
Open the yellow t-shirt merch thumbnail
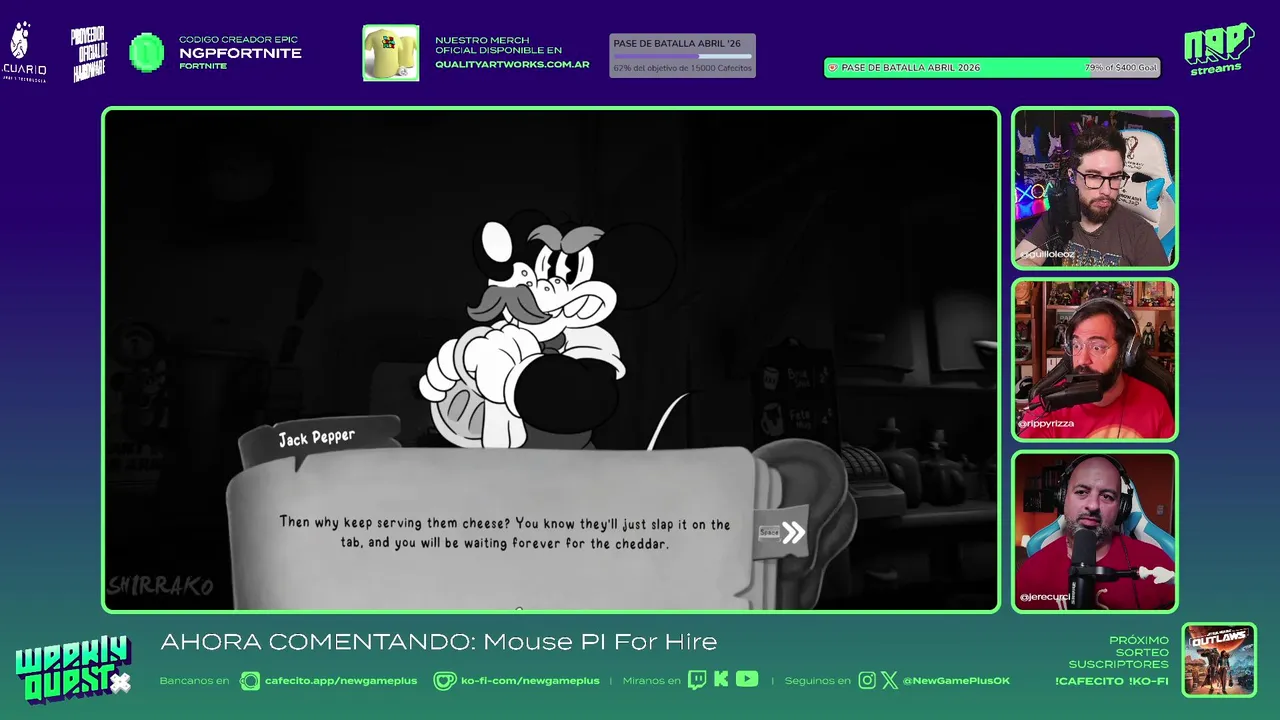(391, 53)
